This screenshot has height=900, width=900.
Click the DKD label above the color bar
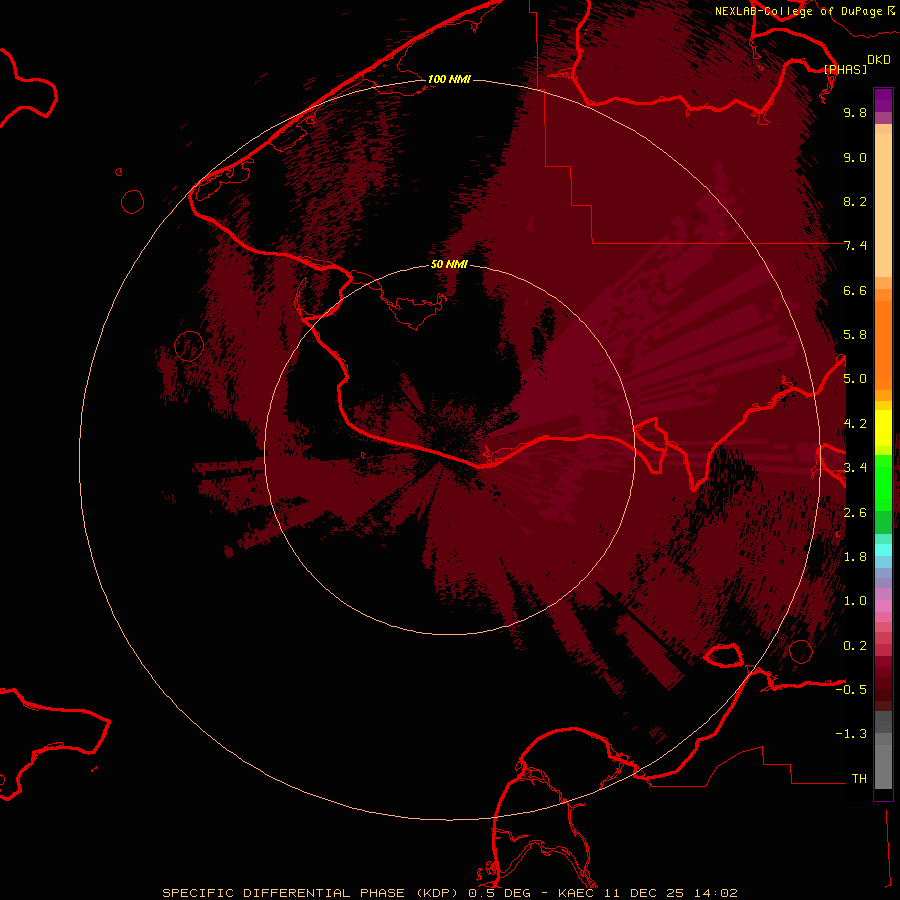pos(879,60)
